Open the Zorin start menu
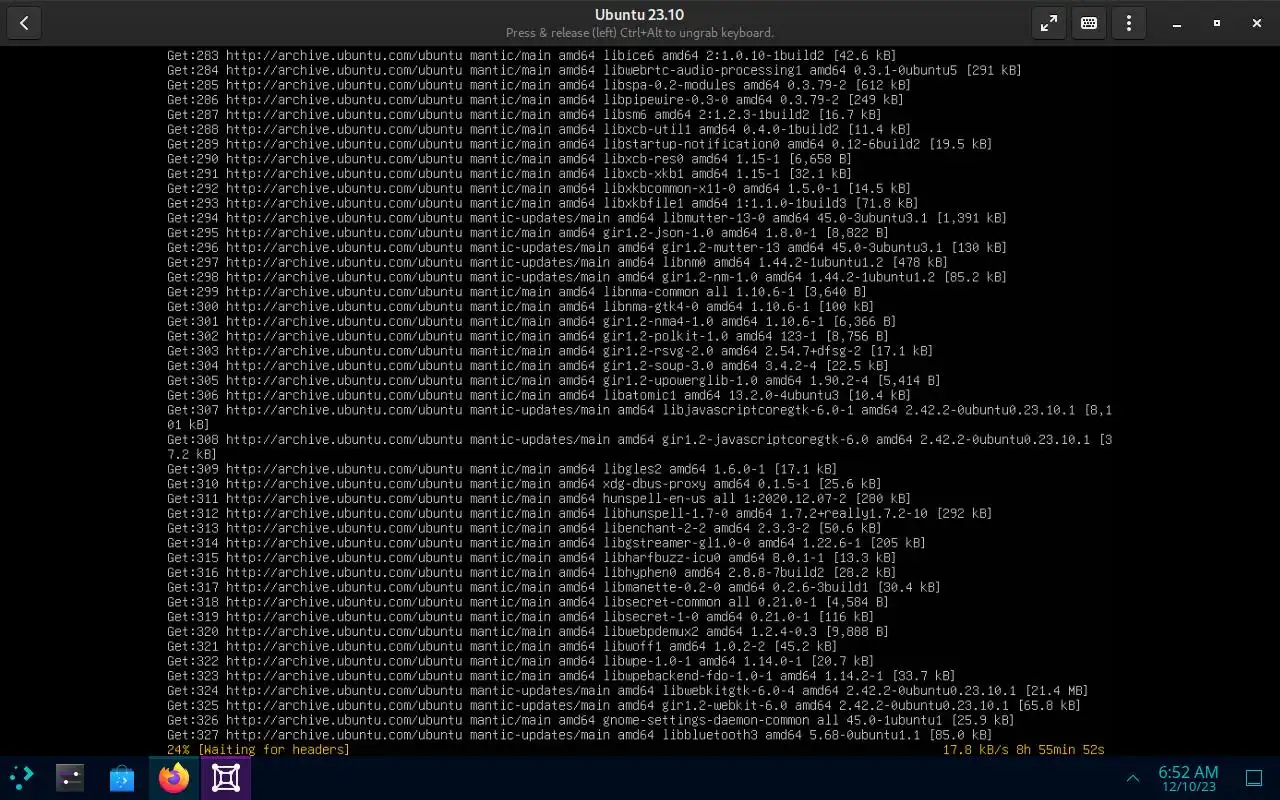Screen dimensions: 1280x800 click(x=20, y=778)
